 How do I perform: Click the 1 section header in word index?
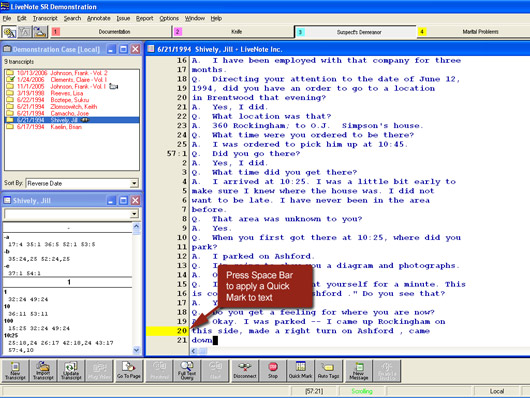tap(69, 282)
